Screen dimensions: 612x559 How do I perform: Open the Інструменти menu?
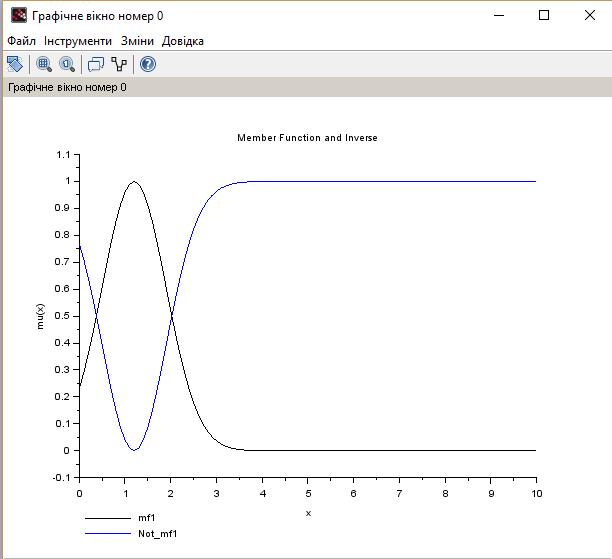point(78,41)
